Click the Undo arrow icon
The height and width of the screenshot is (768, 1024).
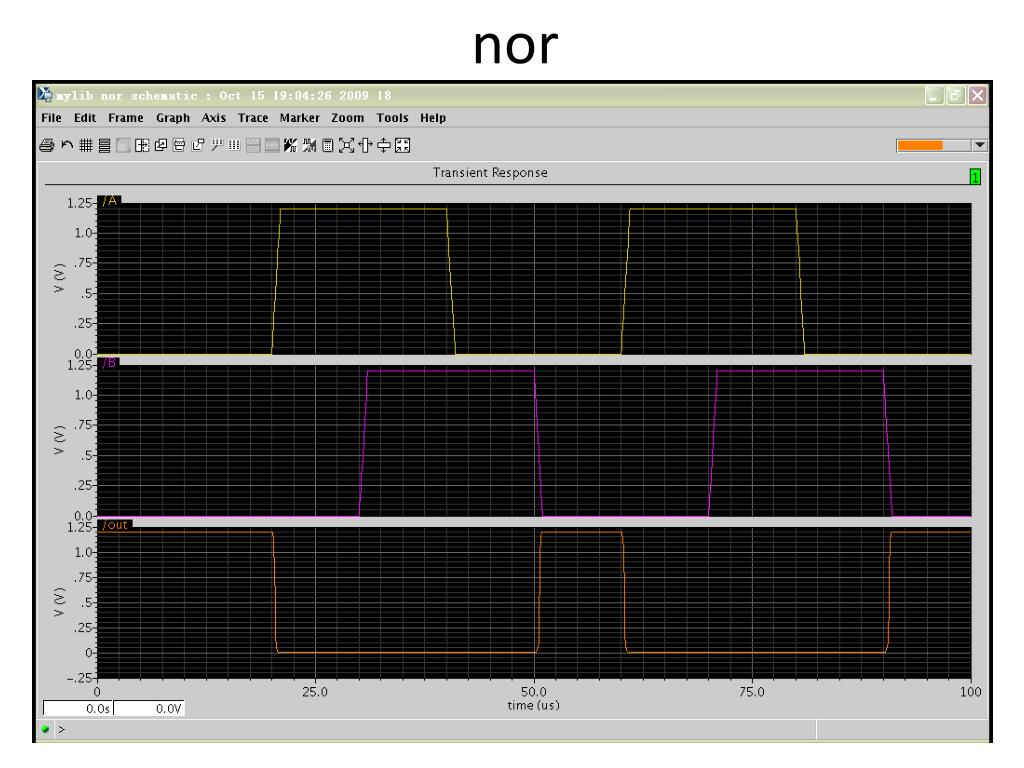67,145
